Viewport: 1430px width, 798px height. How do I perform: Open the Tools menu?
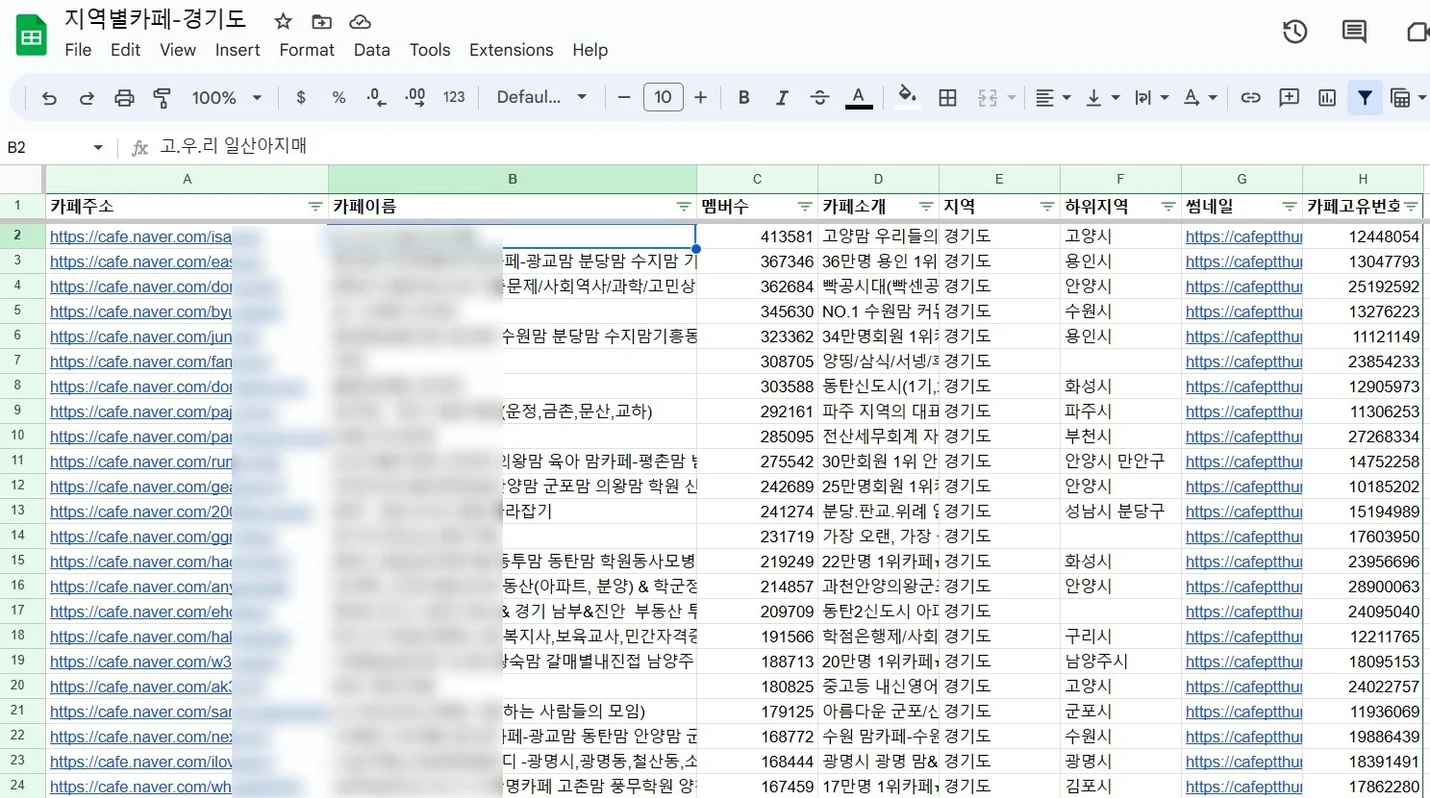430,50
